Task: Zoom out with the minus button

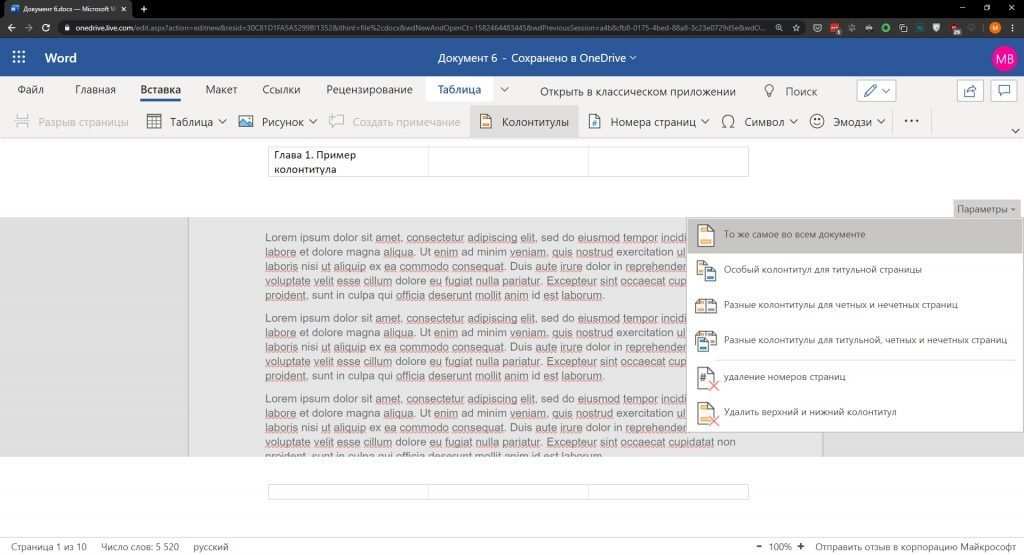Action: coord(759,547)
